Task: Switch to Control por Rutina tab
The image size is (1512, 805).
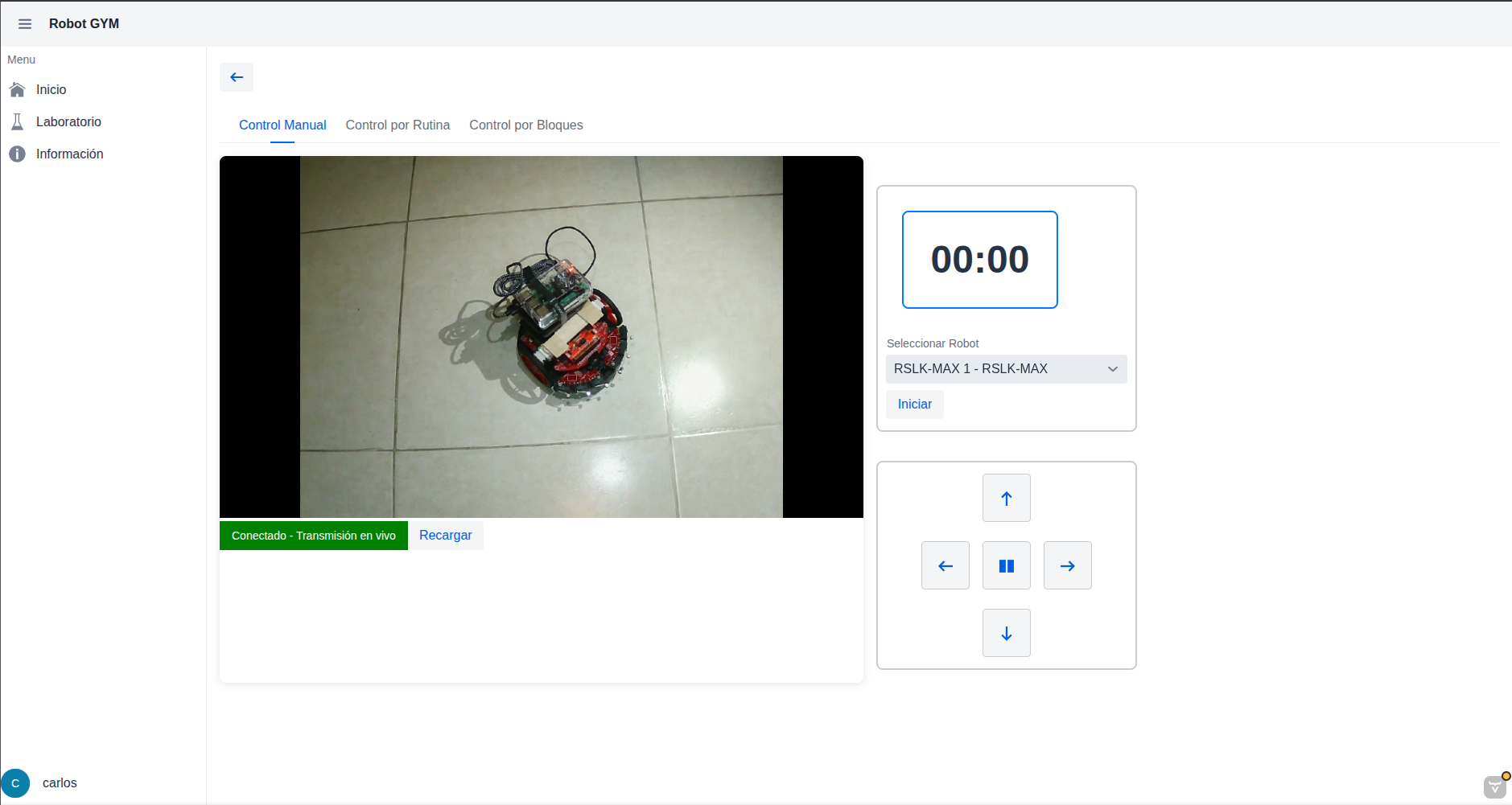Action: (398, 125)
